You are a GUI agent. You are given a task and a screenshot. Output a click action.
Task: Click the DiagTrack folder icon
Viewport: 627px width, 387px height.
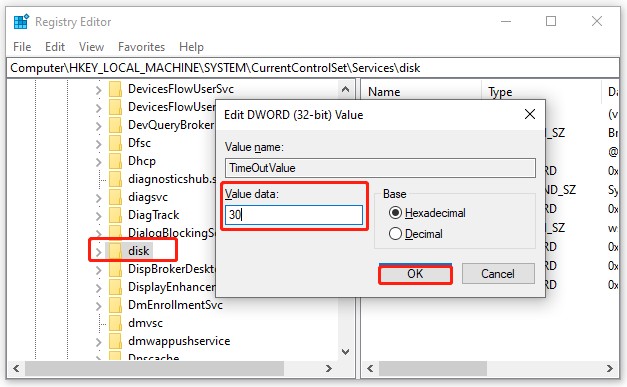point(115,215)
